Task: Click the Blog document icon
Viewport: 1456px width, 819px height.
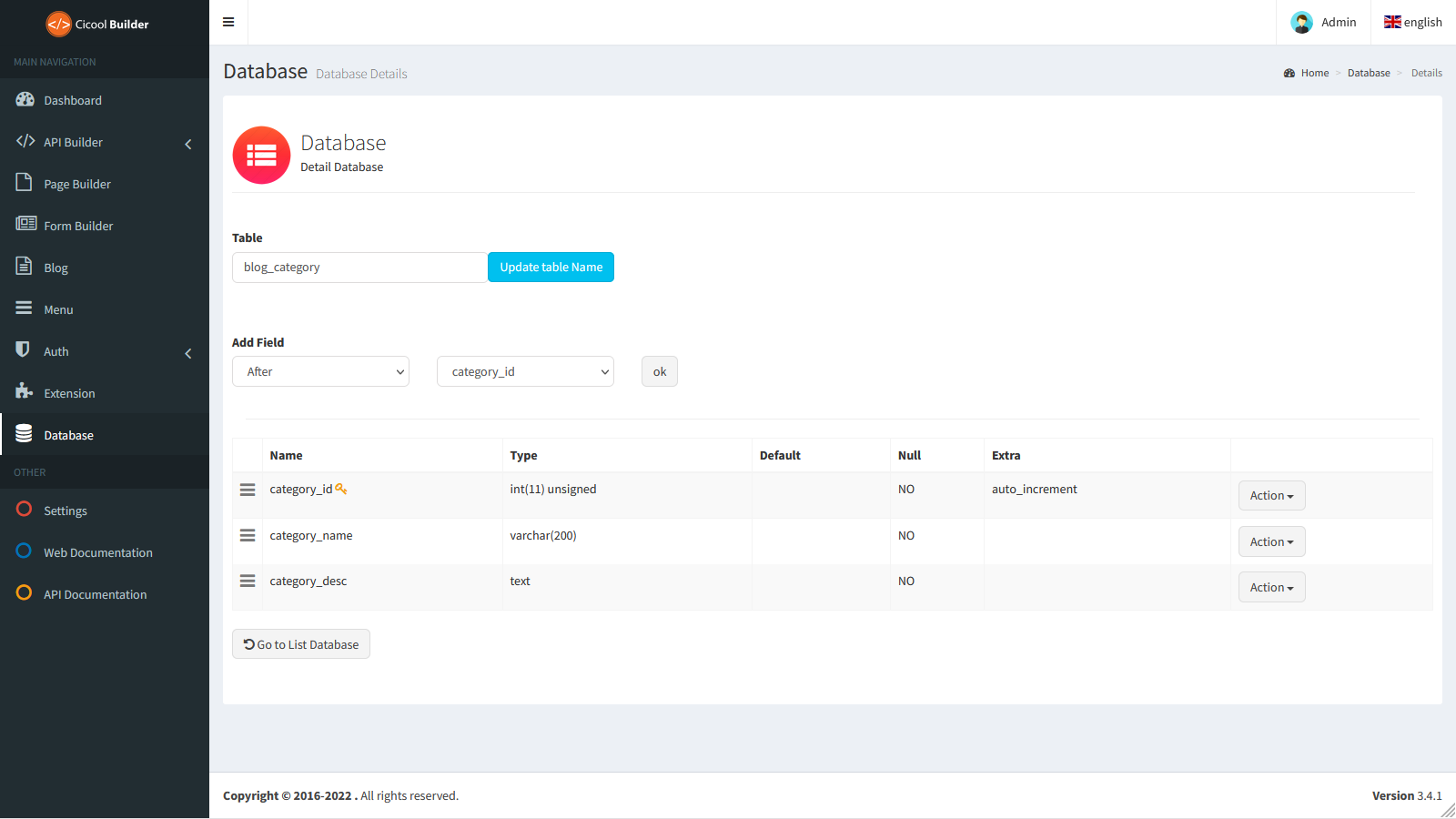Action: [24, 266]
